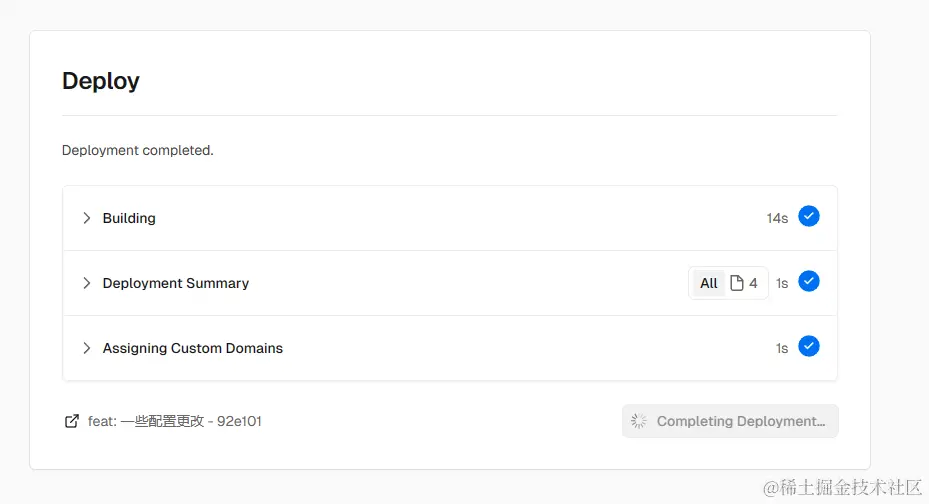The image size is (929, 504).
Task: Select the All filter tab
Action: (709, 283)
